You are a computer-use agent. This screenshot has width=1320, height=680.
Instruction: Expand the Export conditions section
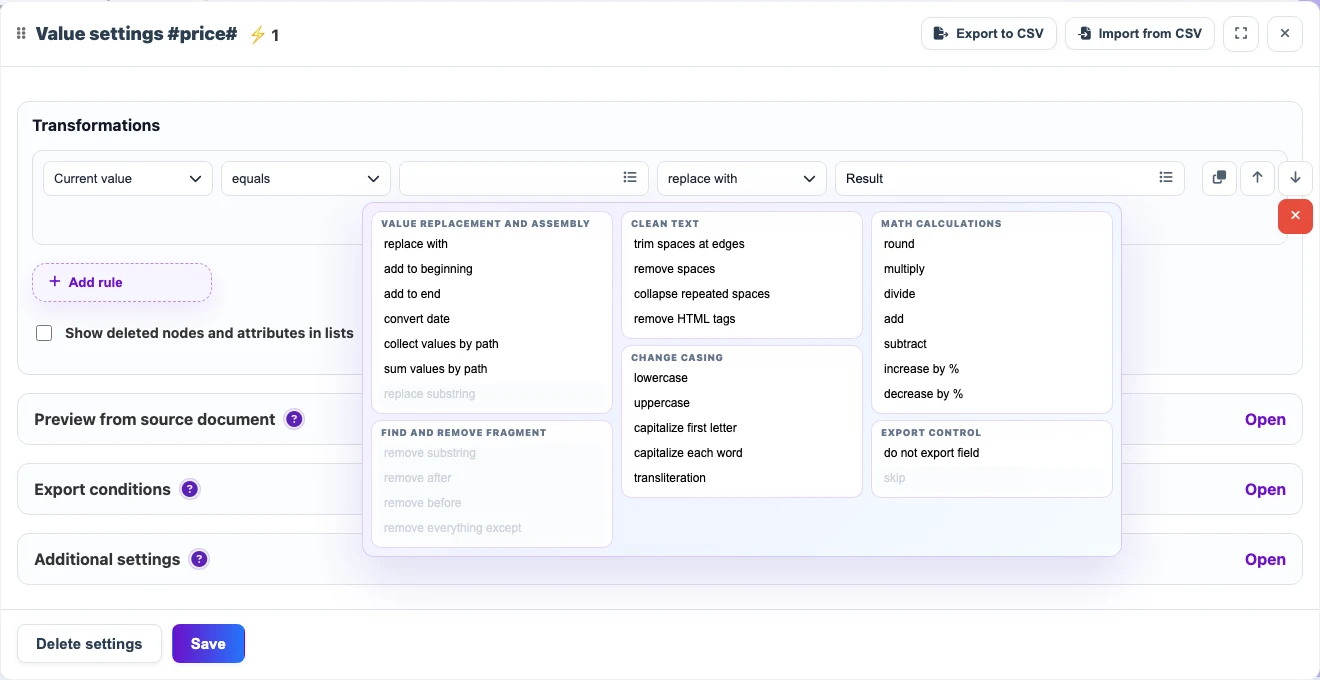click(1265, 489)
